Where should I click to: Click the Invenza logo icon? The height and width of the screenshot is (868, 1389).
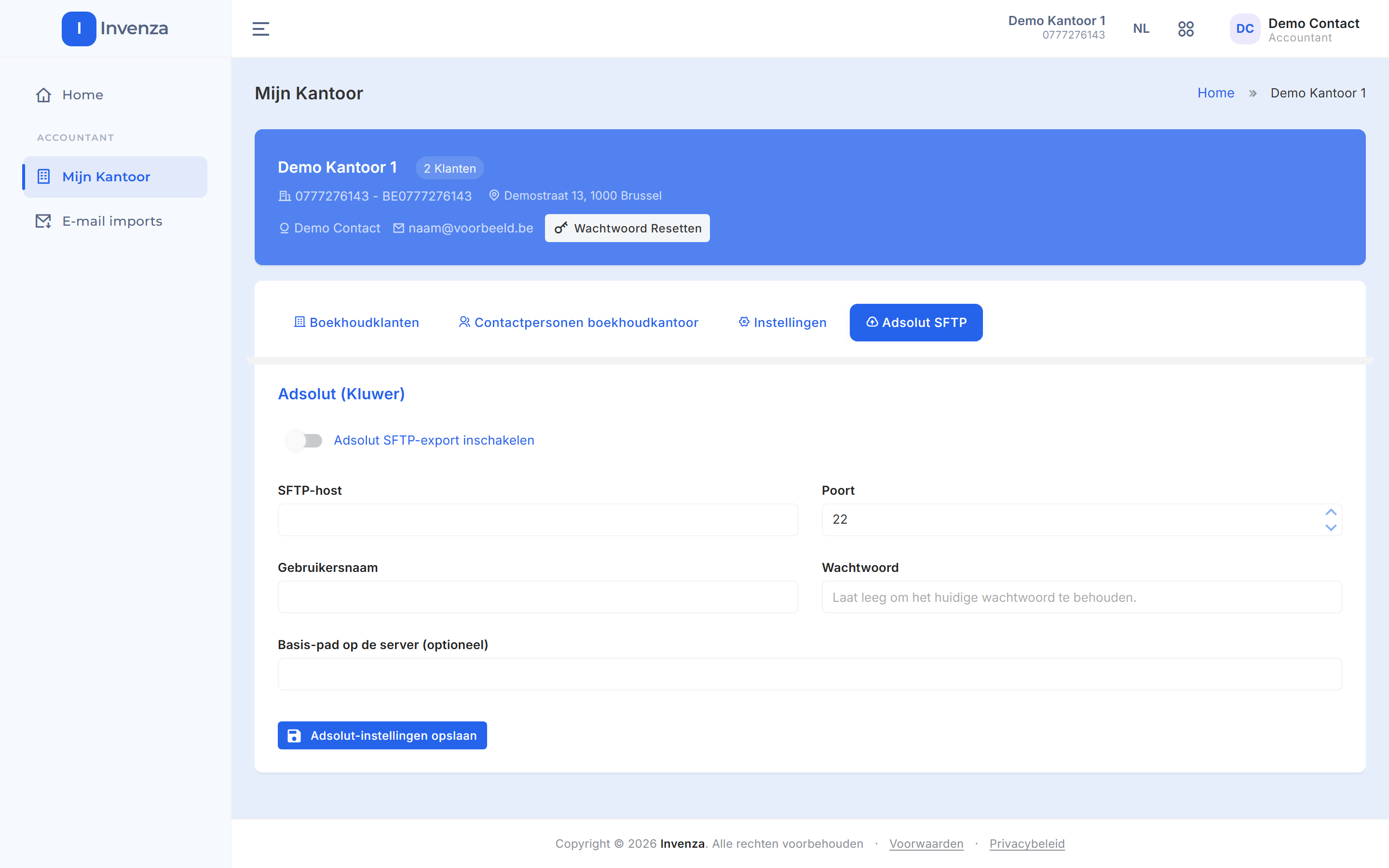[x=79, y=29]
